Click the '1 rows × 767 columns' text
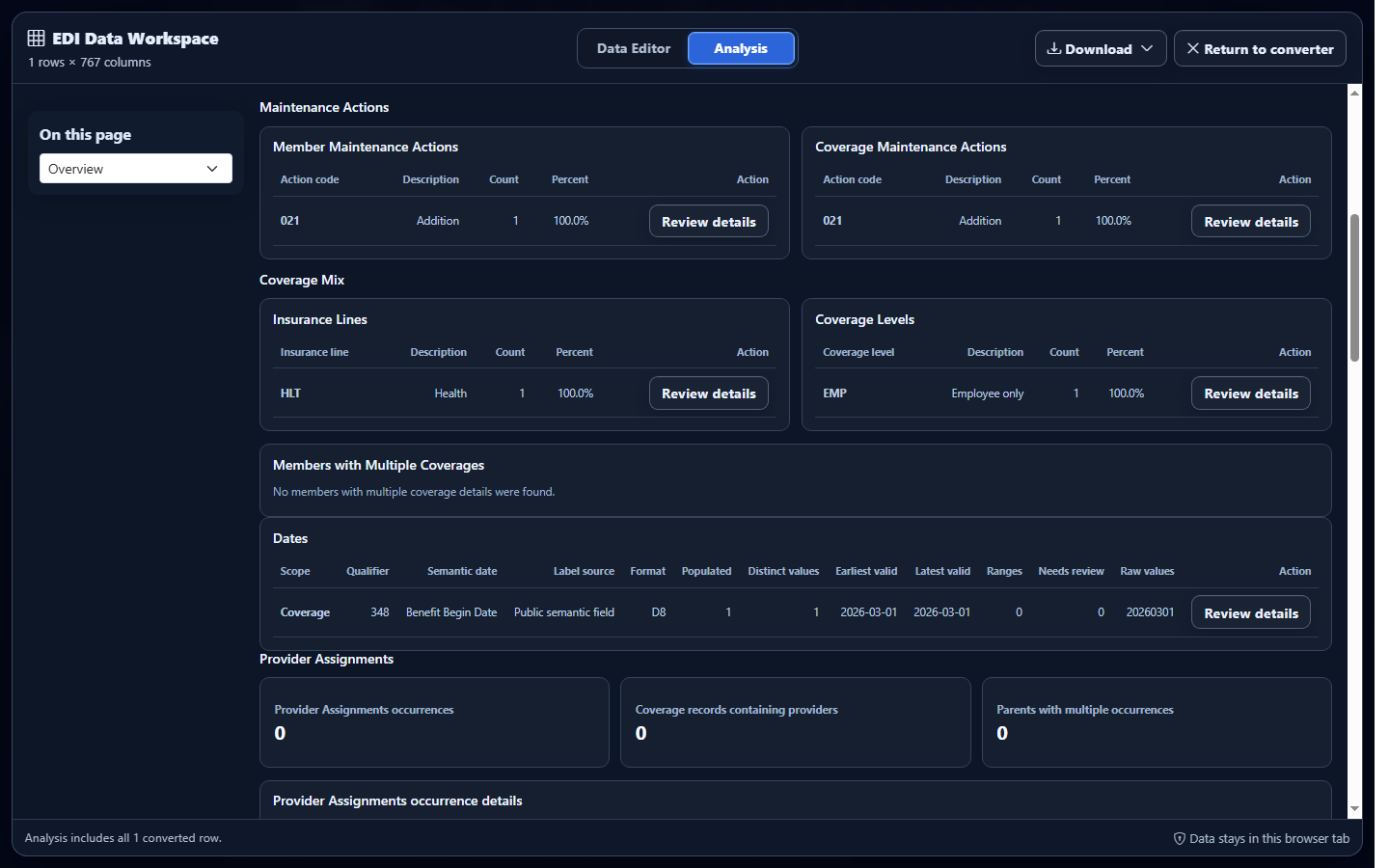The image size is (1389, 868). [90, 62]
